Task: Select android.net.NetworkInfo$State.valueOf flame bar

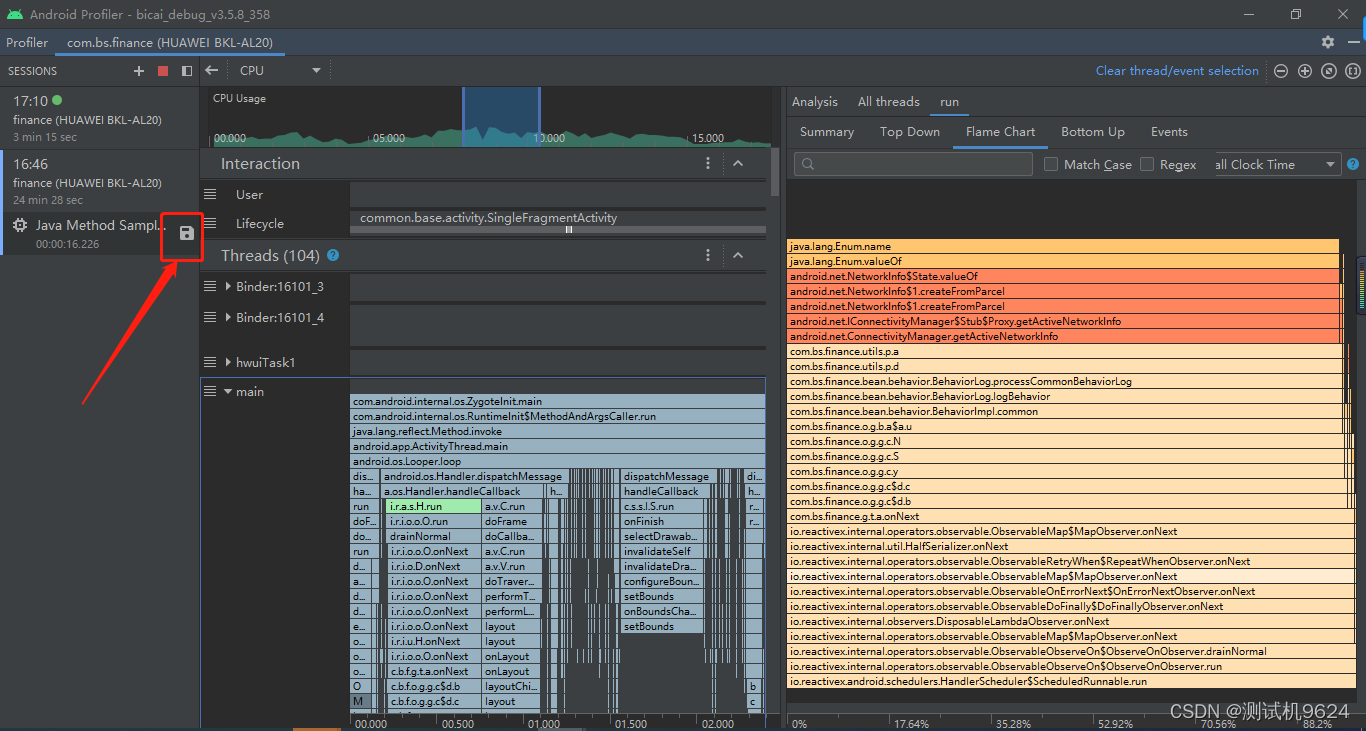Action: point(1065,276)
